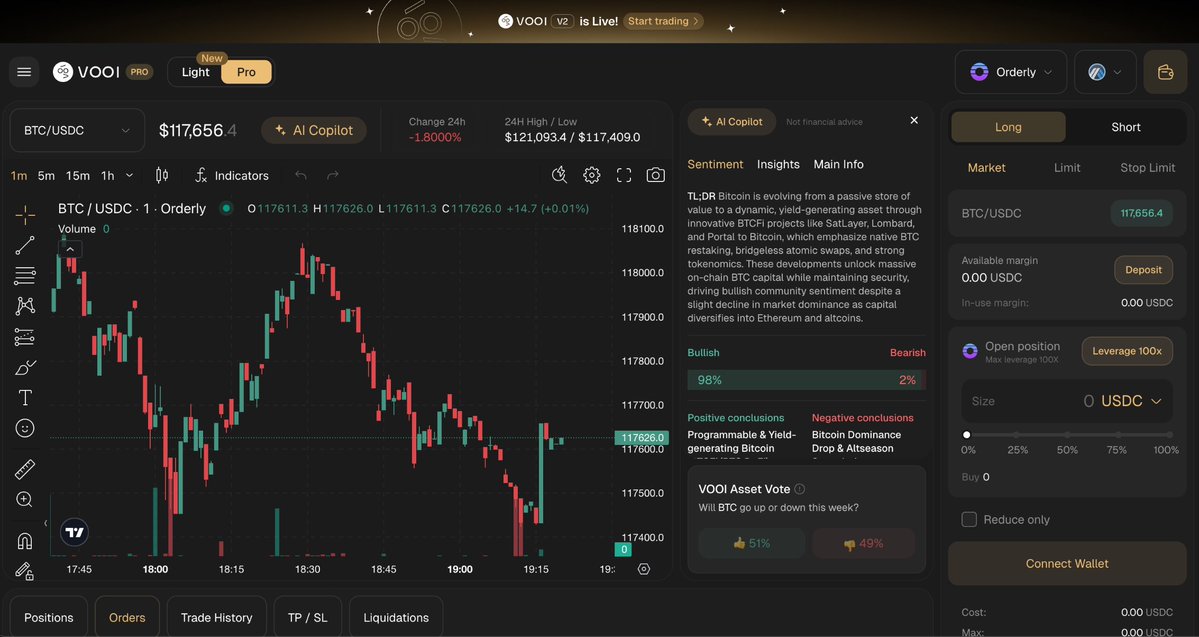The height and width of the screenshot is (637, 1199).
Task: Select the forecasting and measurement tool
Action: tap(24, 337)
